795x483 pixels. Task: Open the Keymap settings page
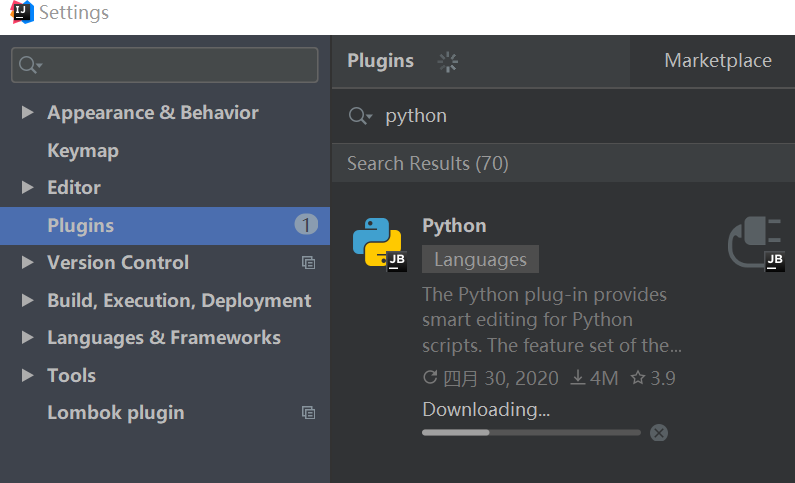click(x=83, y=151)
